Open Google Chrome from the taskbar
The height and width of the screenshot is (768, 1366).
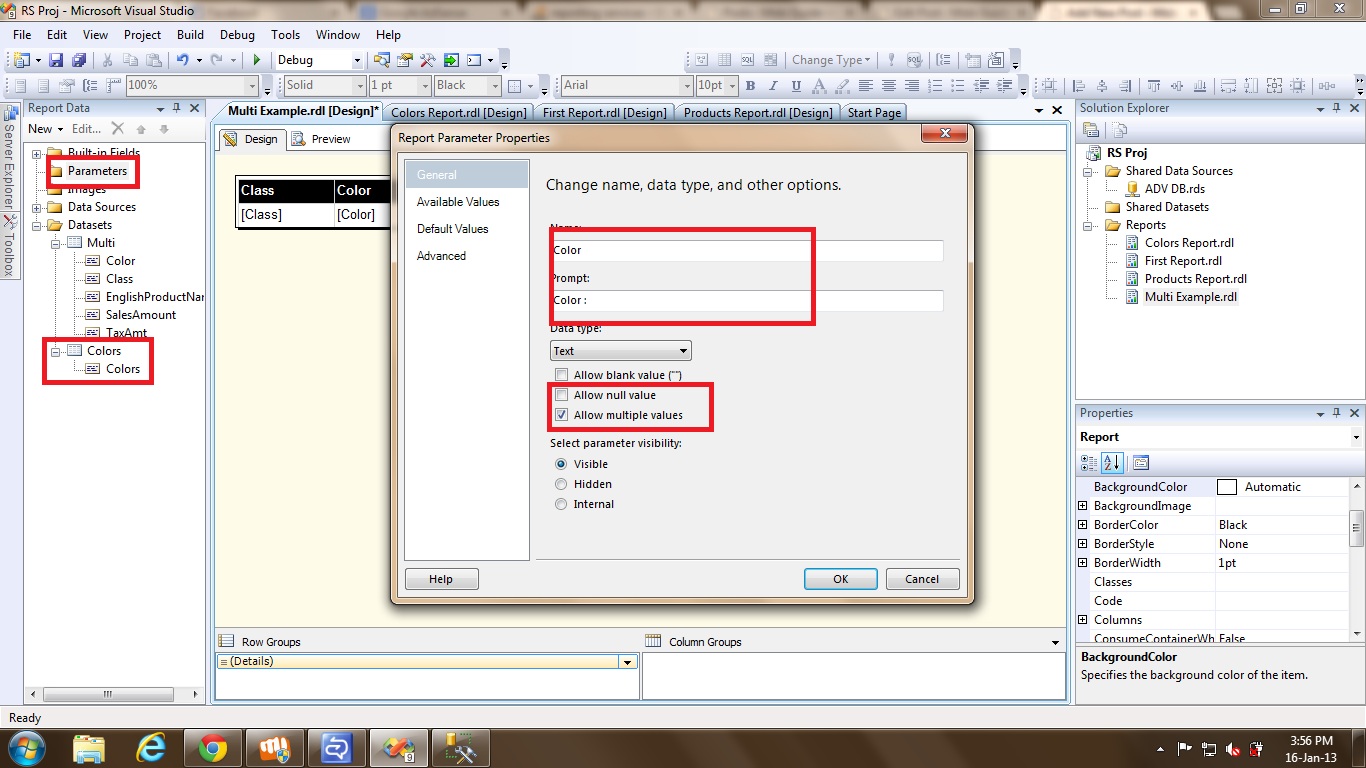tap(212, 748)
